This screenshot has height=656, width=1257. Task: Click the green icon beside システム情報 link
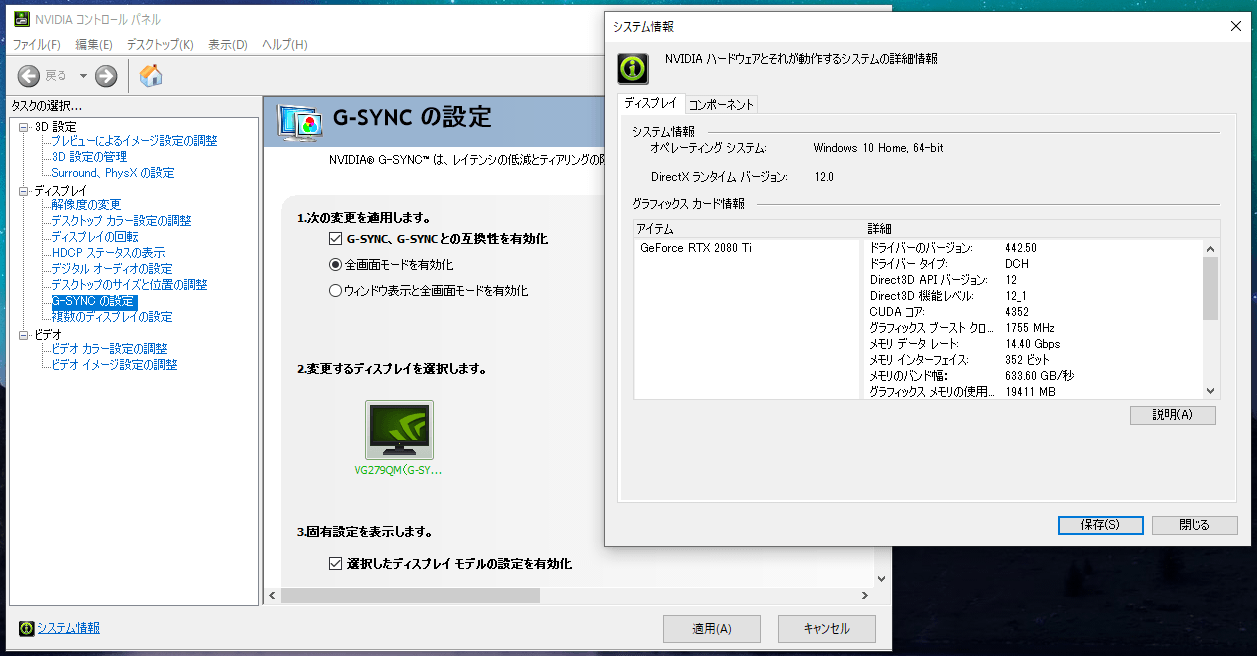(26, 628)
